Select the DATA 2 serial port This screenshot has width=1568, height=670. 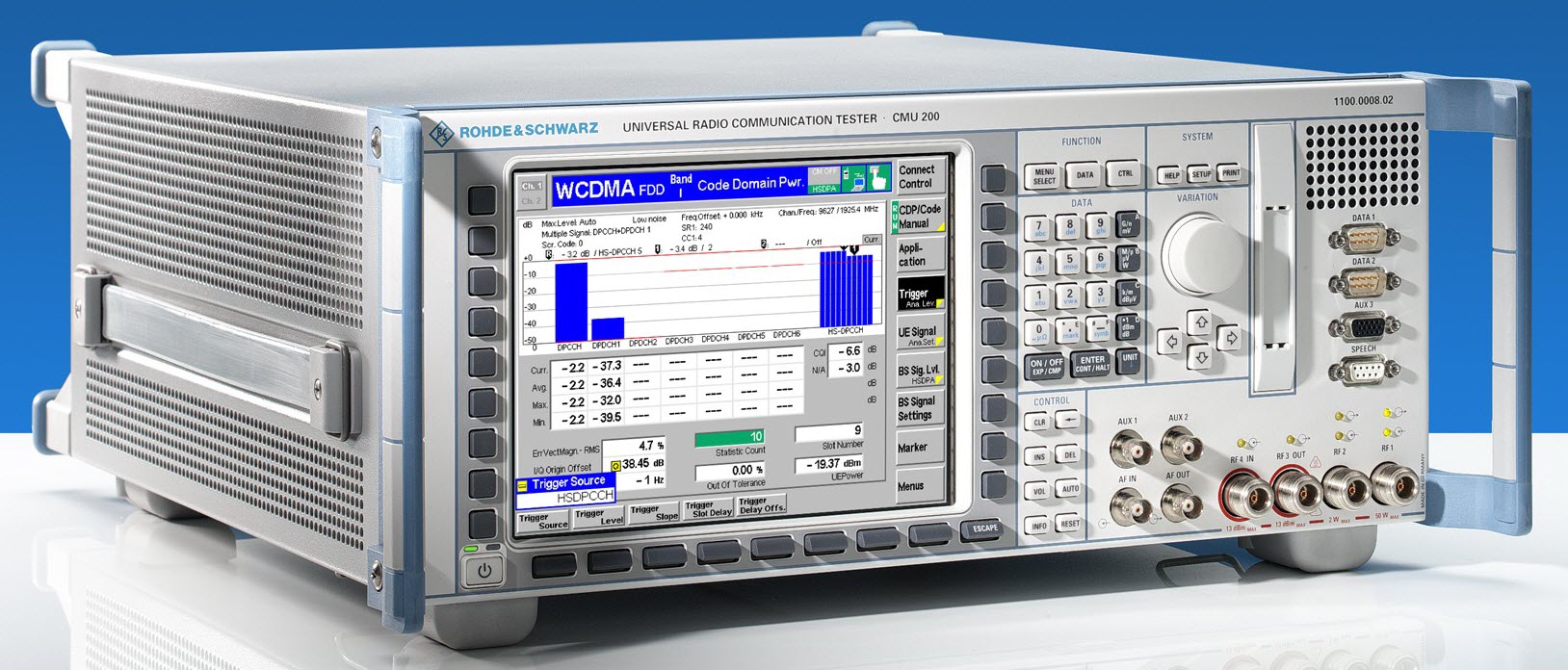pyautogui.click(x=1364, y=283)
